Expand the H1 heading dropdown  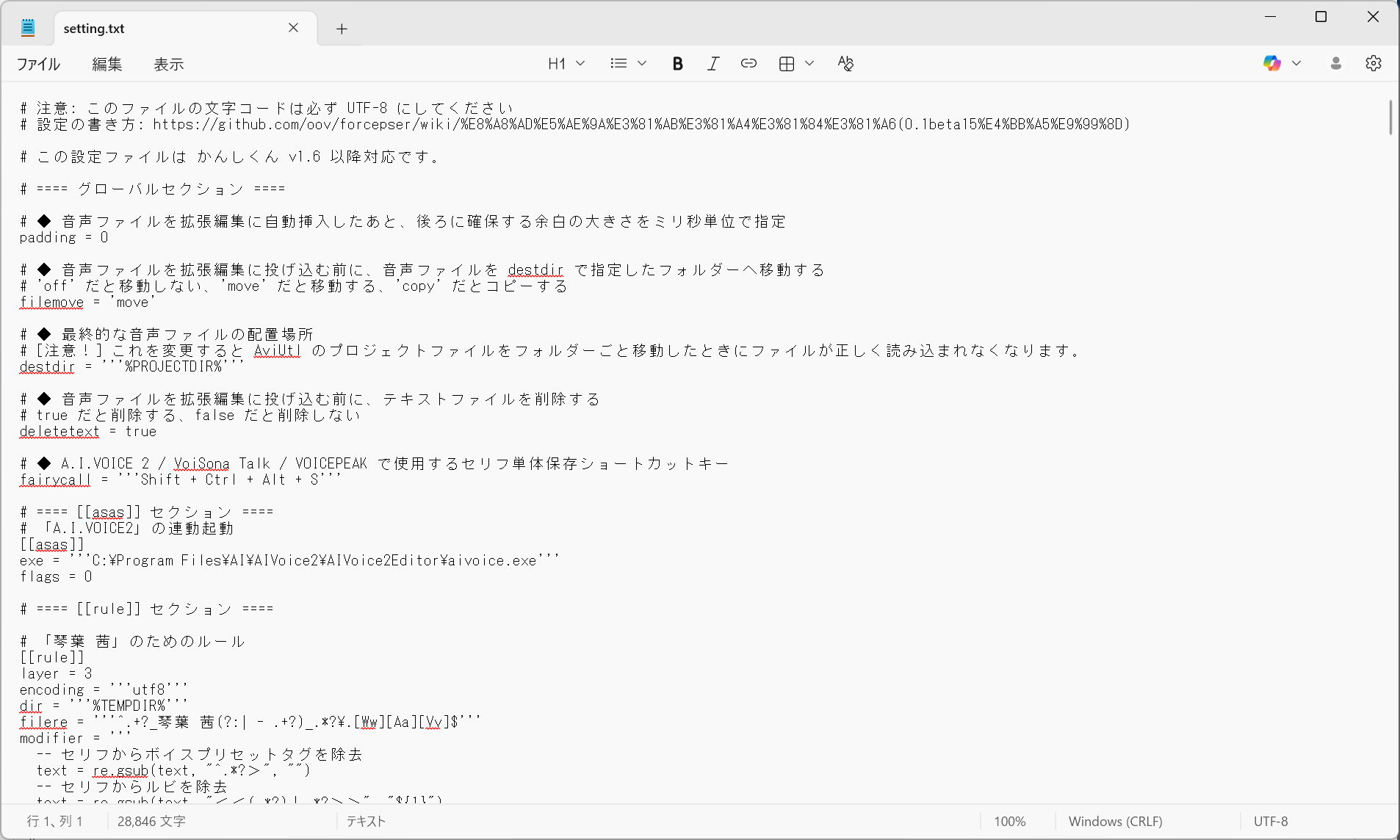566,64
